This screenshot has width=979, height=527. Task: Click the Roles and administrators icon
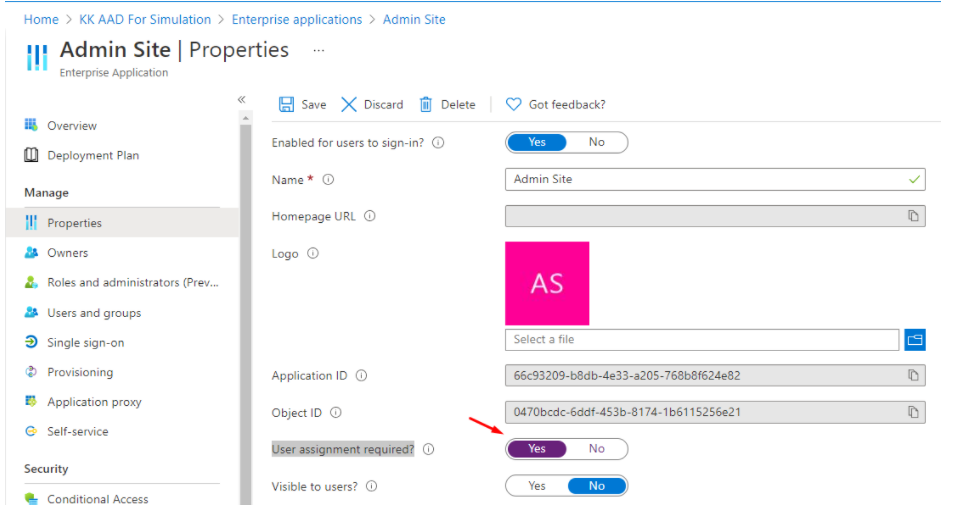[31, 282]
